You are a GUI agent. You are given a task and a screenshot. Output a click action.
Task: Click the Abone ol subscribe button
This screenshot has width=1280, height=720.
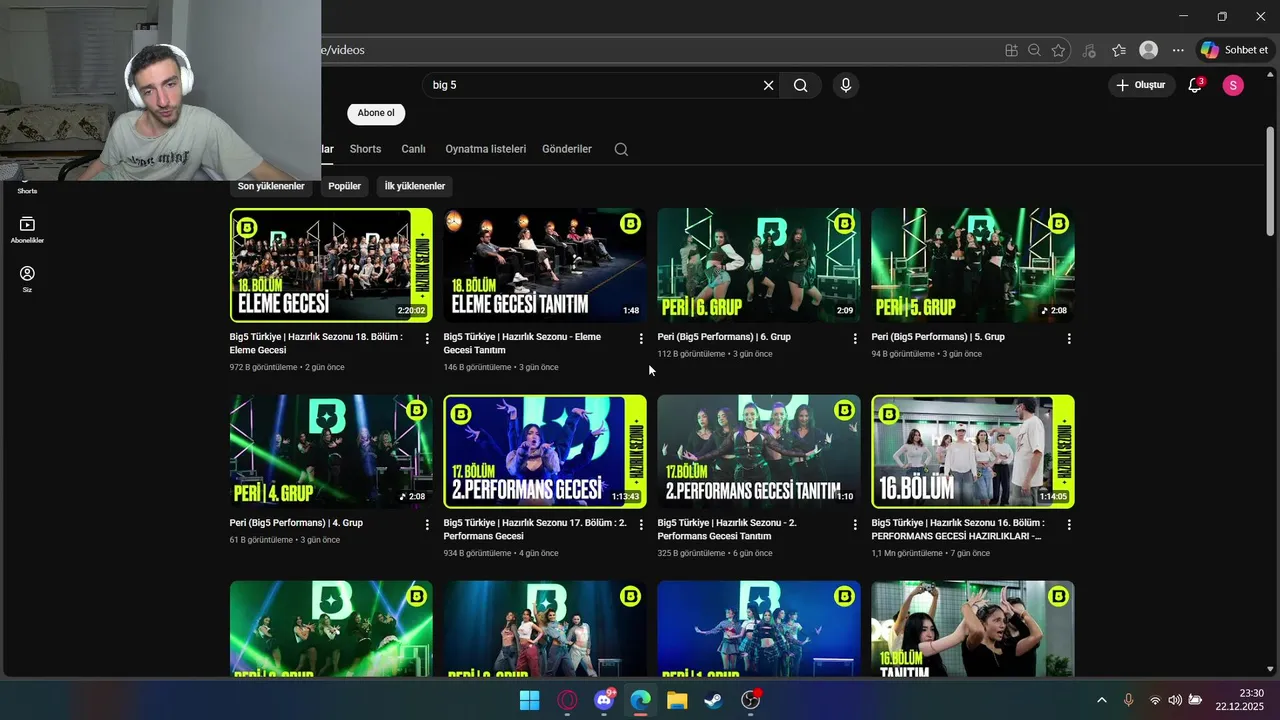point(376,113)
